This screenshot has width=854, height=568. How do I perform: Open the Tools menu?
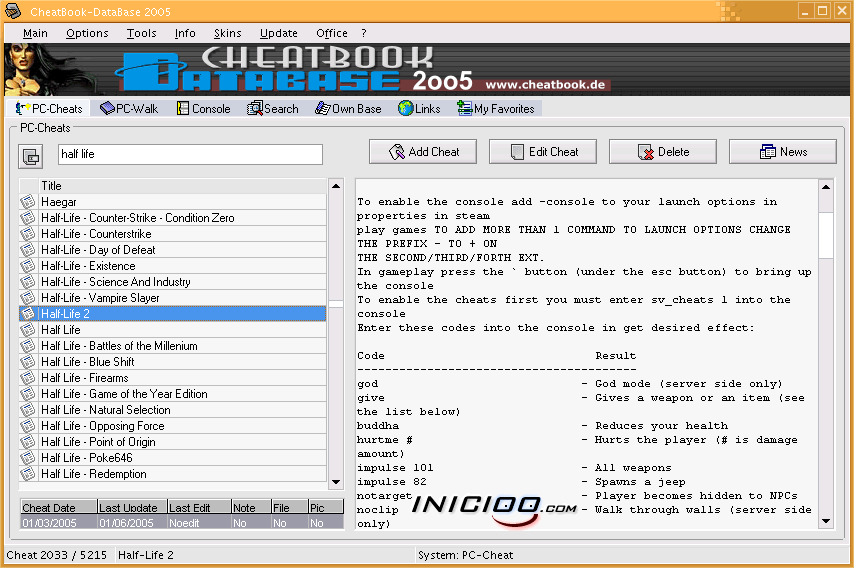click(x=142, y=33)
